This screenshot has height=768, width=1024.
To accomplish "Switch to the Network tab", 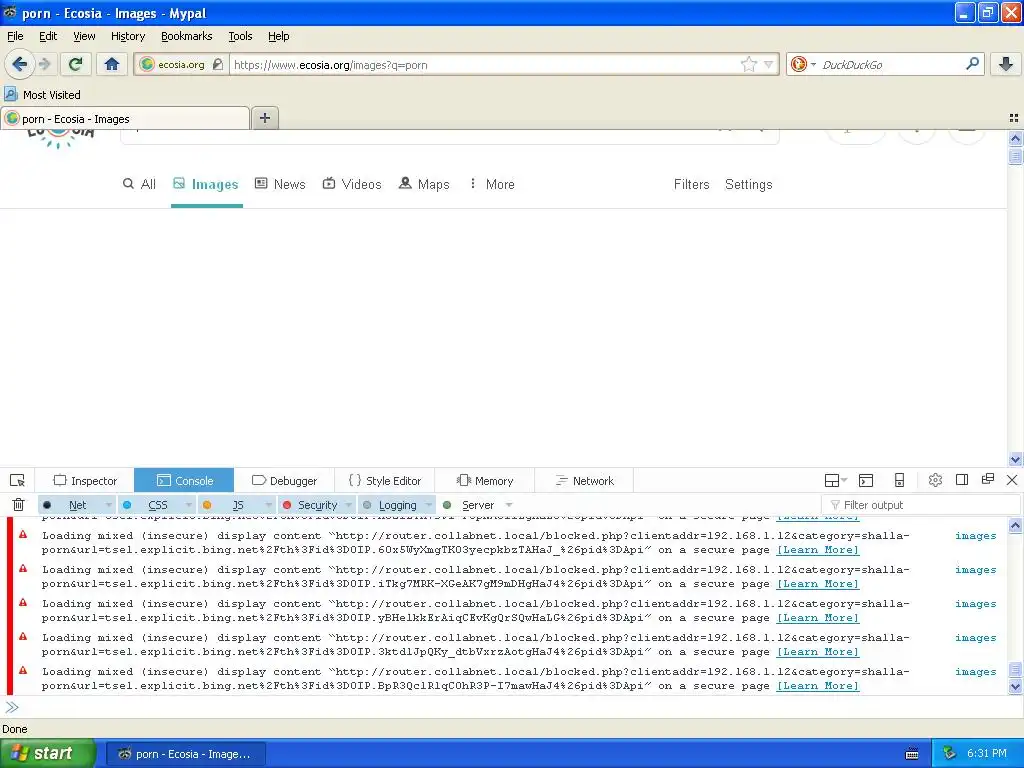I will point(584,481).
